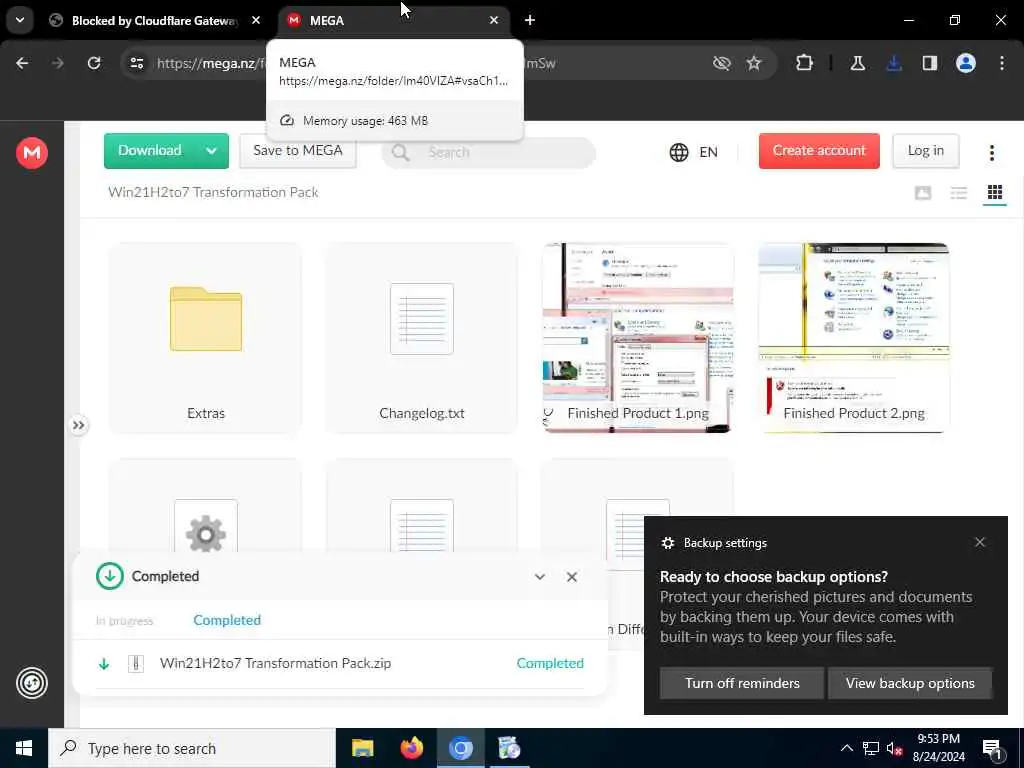Click the magnifier icon in the search box
The width and height of the screenshot is (1024, 768).
click(x=400, y=153)
